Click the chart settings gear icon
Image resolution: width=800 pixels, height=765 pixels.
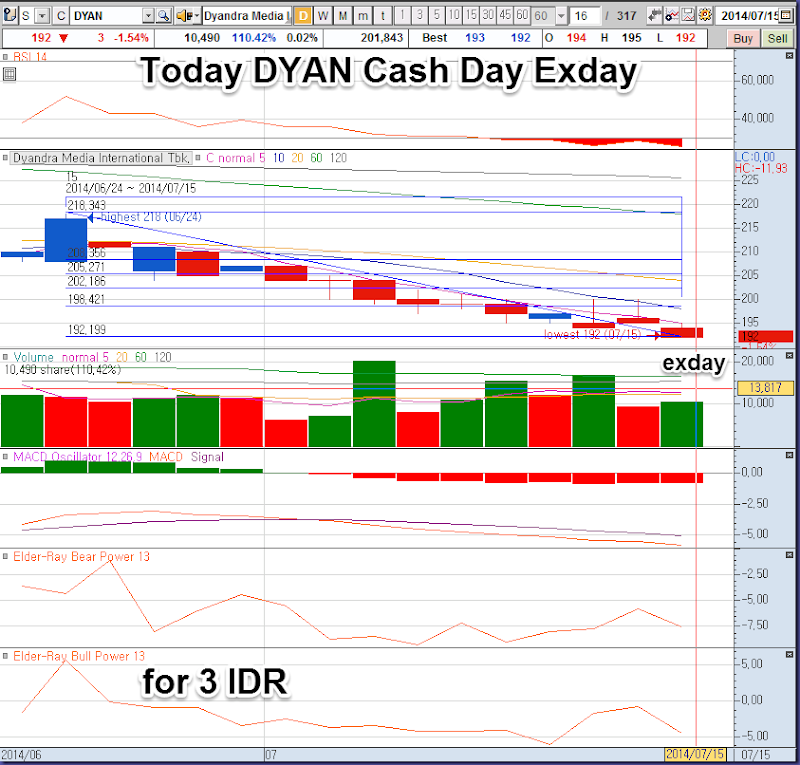point(705,16)
